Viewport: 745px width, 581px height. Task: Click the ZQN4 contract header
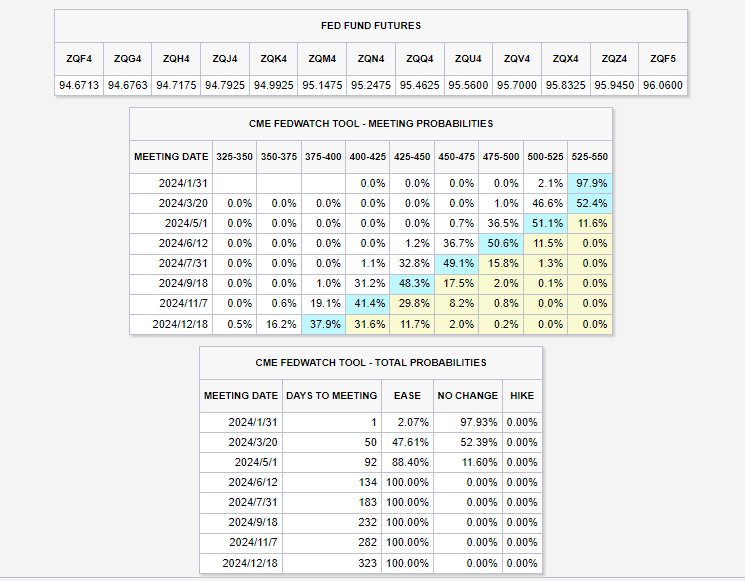[371, 59]
